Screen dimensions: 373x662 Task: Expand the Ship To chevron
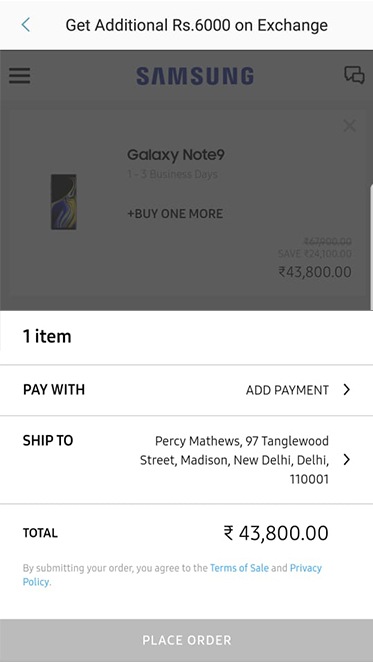[x=347, y=459]
